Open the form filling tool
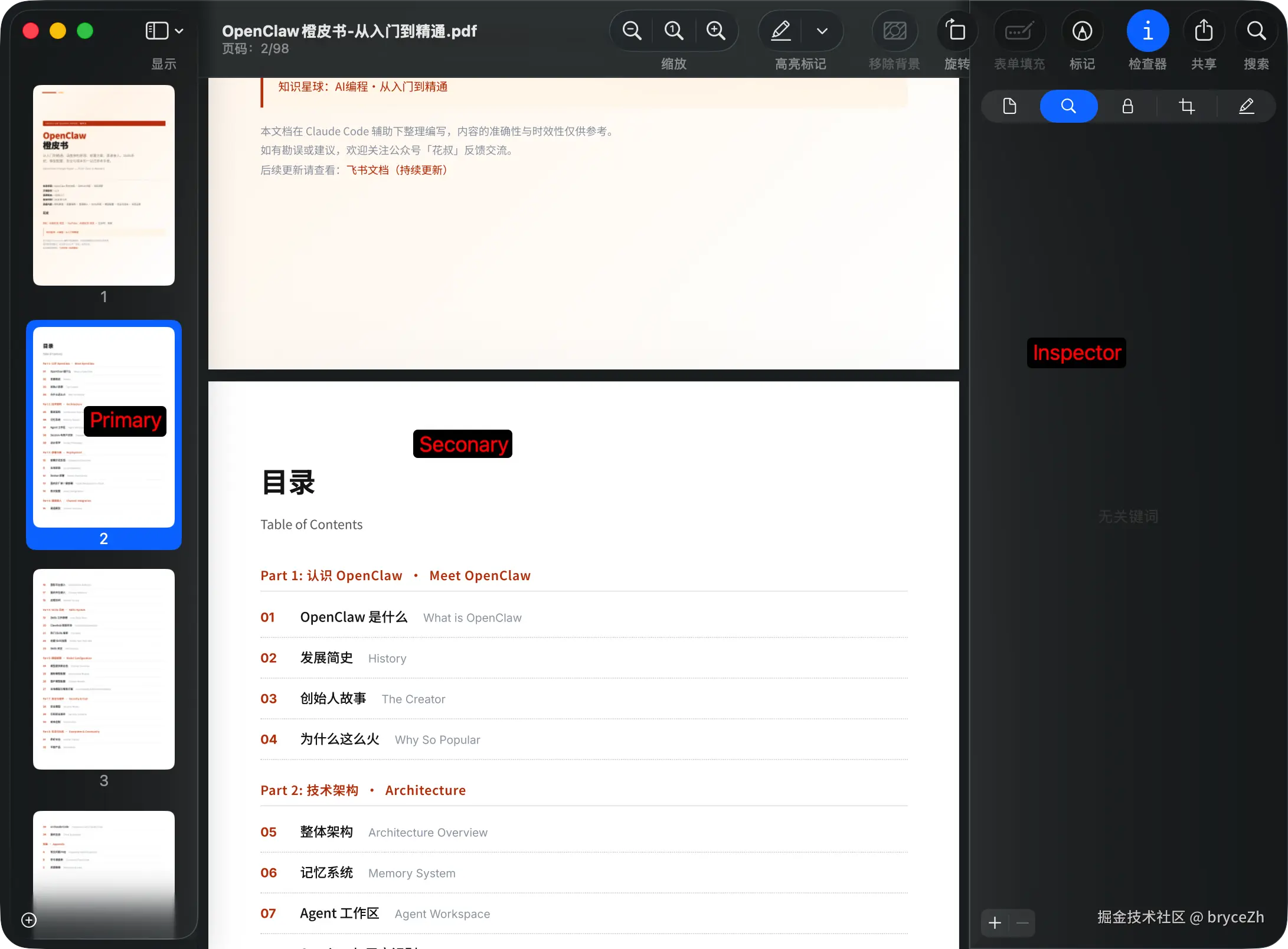The height and width of the screenshot is (949, 1288). click(1019, 31)
